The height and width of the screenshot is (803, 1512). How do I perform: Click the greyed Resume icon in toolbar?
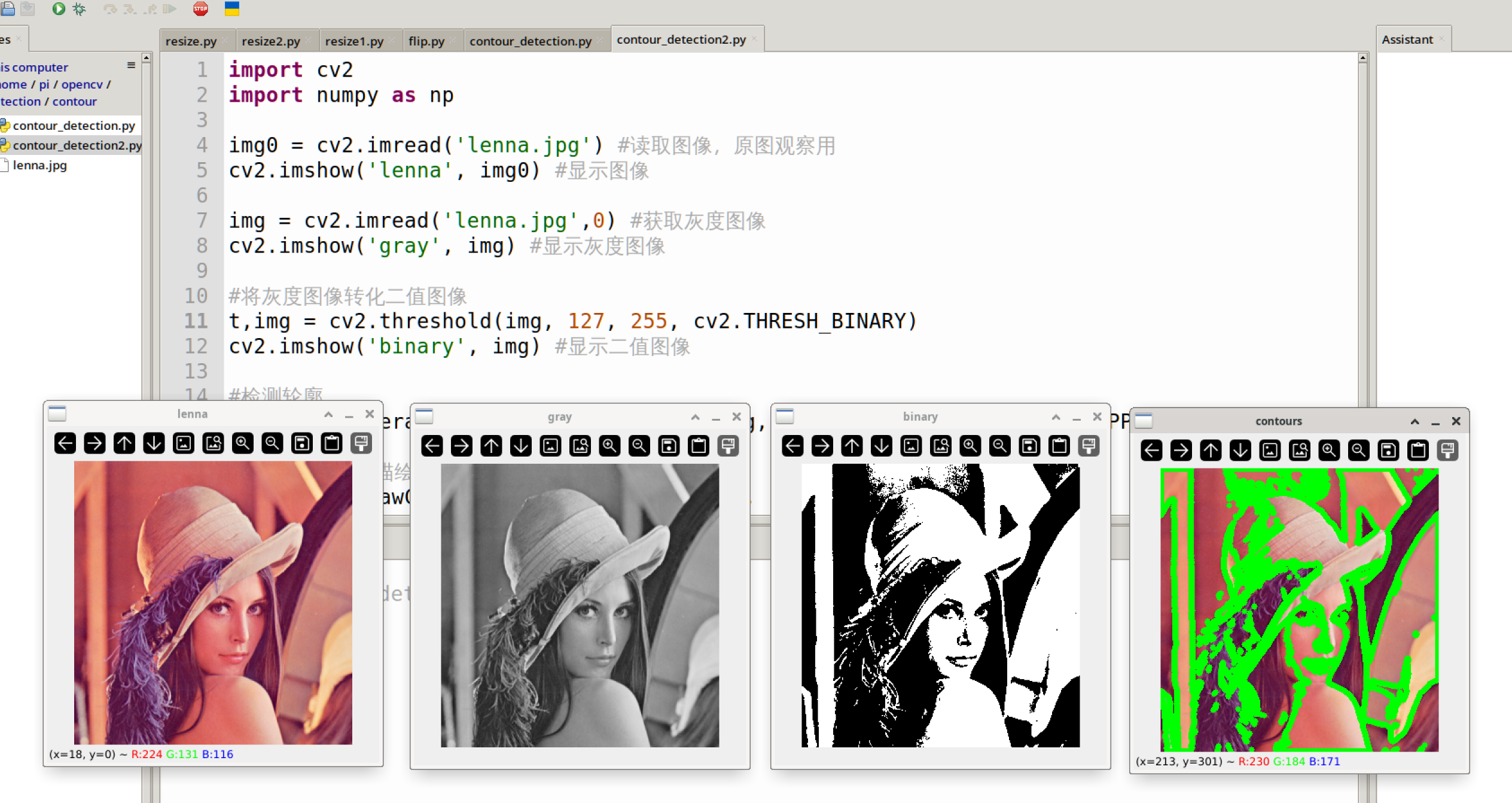170,9
